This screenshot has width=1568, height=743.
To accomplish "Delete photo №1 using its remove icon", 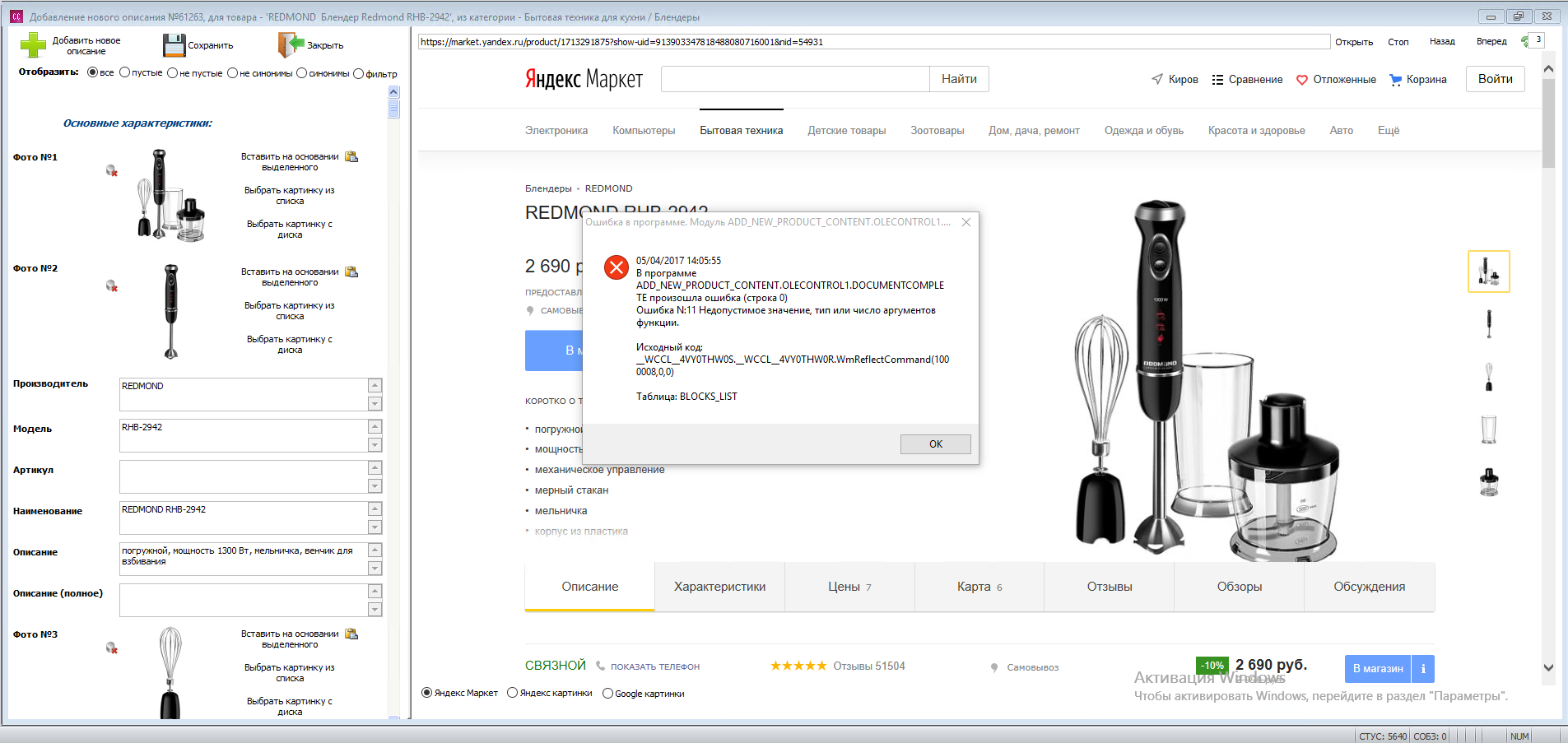I will (111, 170).
